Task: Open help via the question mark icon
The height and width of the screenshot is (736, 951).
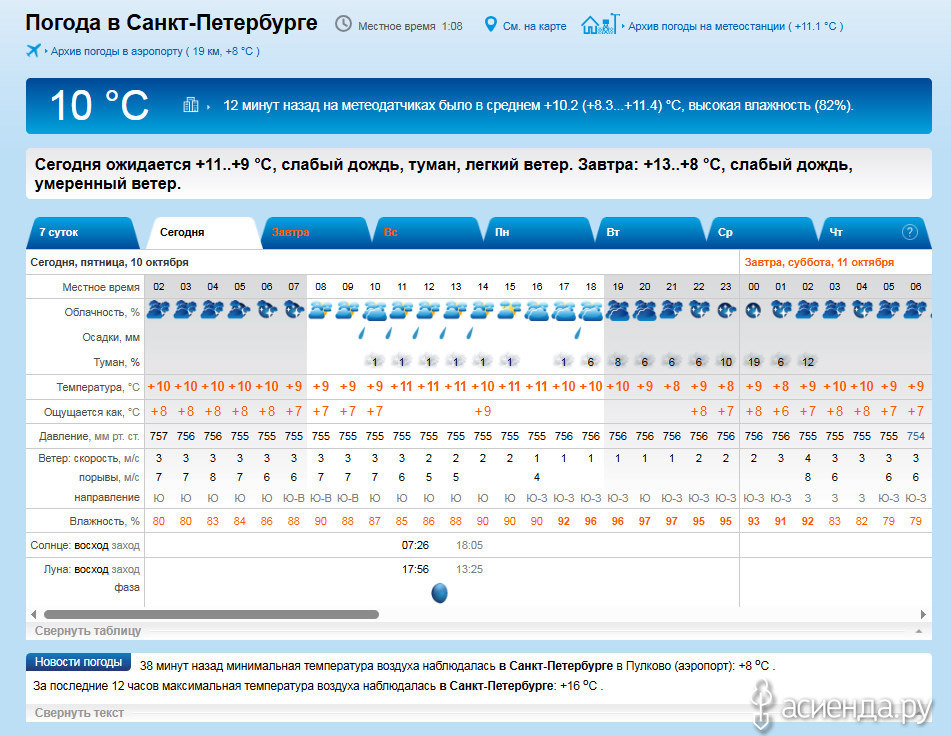Action: [x=909, y=232]
